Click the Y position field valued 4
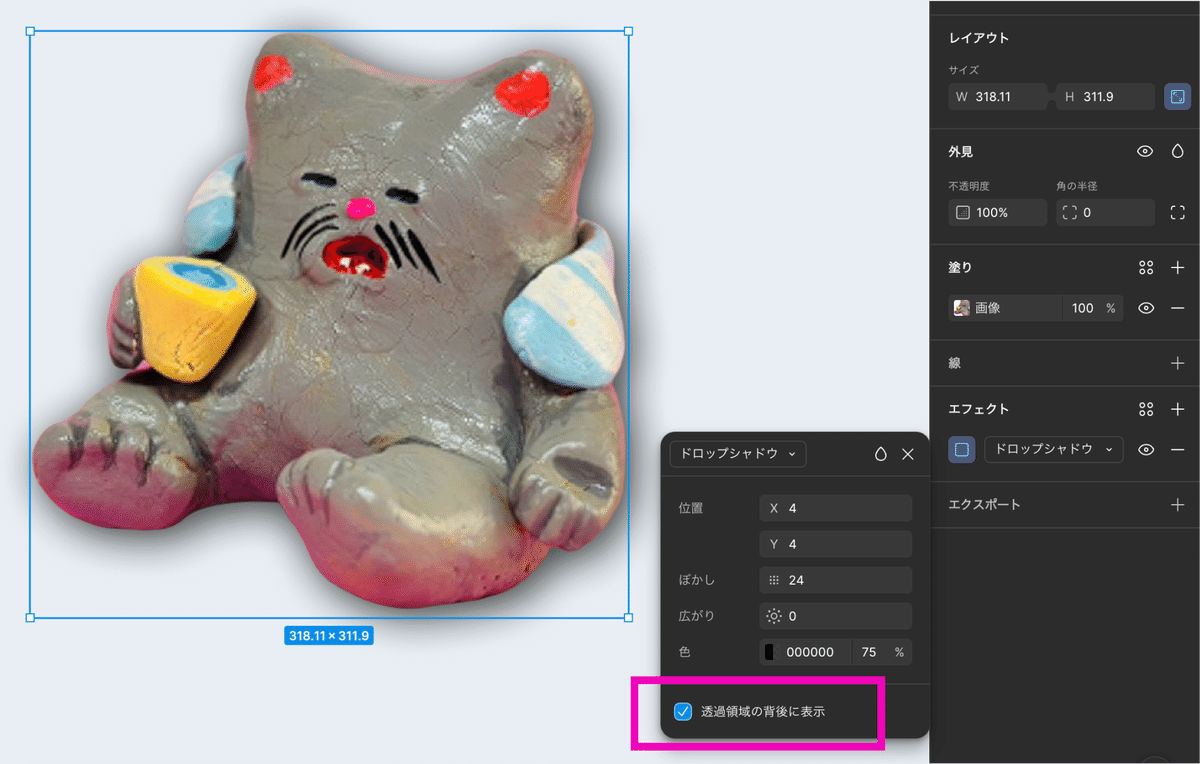1200x764 pixels. 836,544
